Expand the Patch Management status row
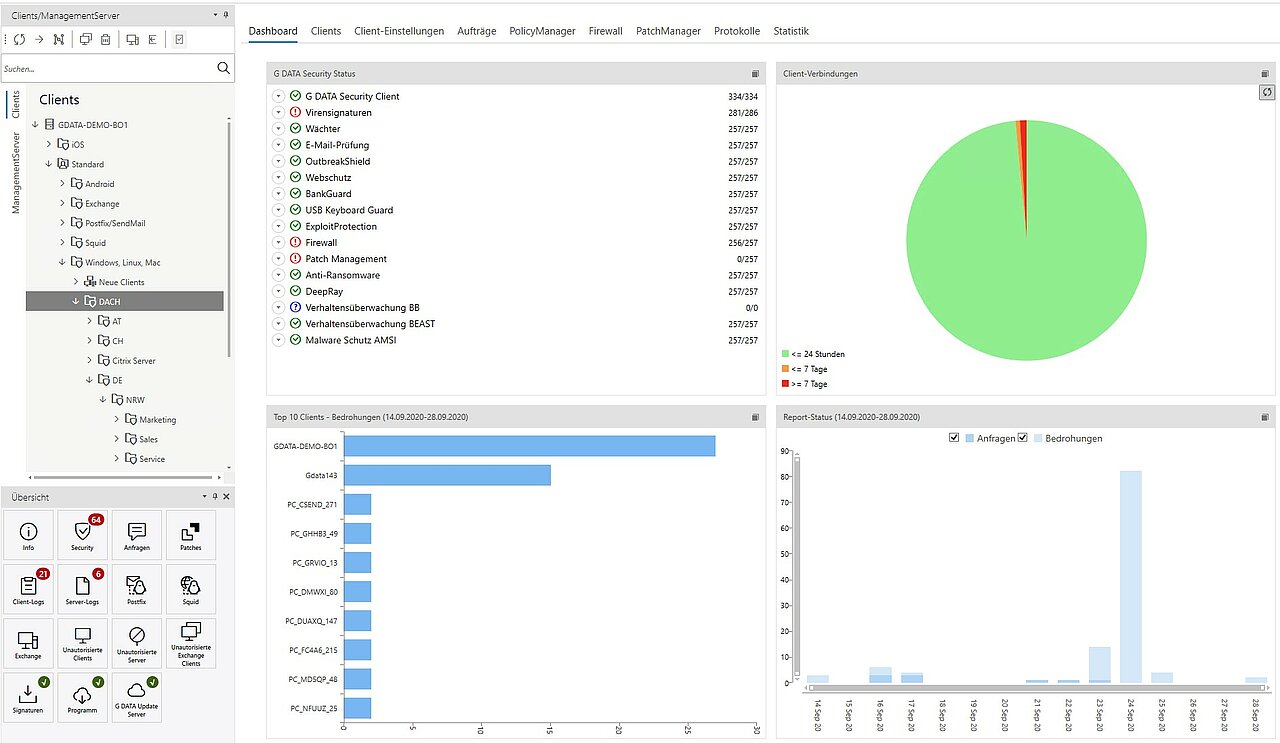1280x743 pixels. click(278, 259)
